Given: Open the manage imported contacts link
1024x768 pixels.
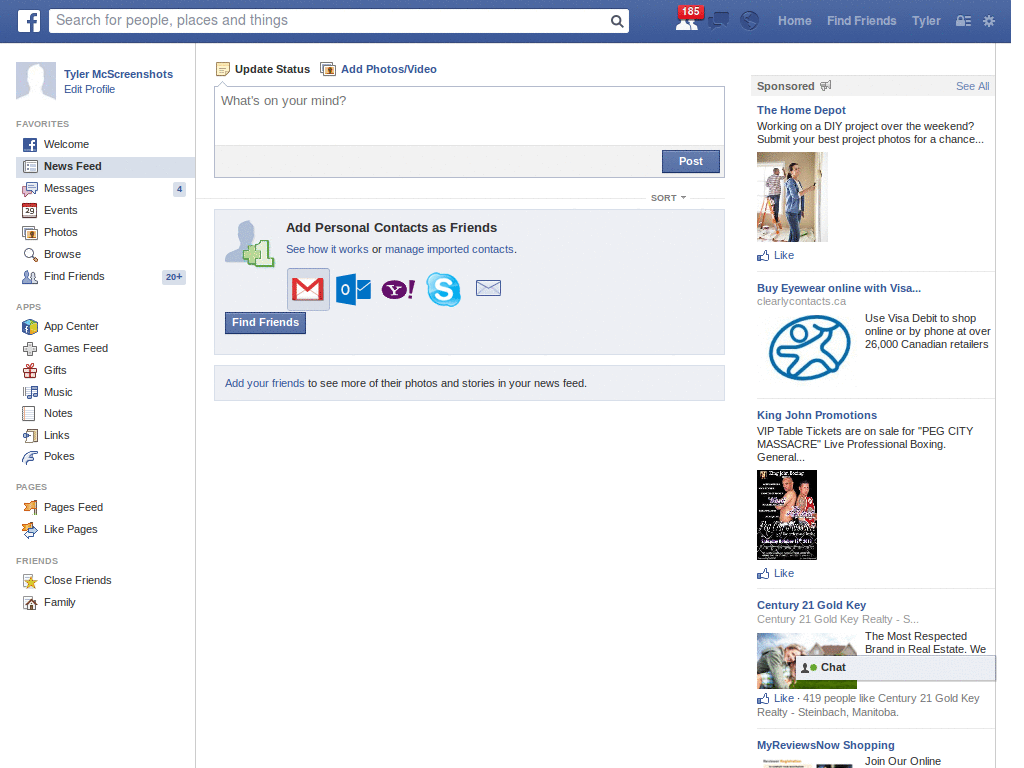Looking at the screenshot, I should (449, 249).
